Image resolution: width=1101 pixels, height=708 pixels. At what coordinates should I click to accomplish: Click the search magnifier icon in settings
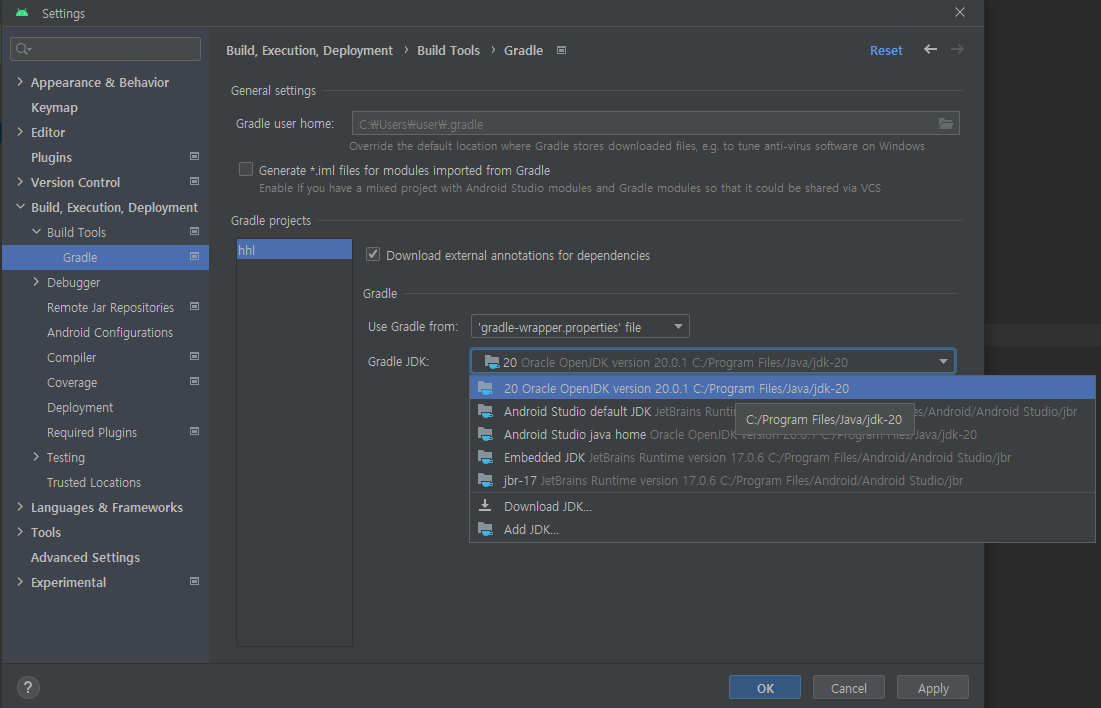click(x=23, y=48)
